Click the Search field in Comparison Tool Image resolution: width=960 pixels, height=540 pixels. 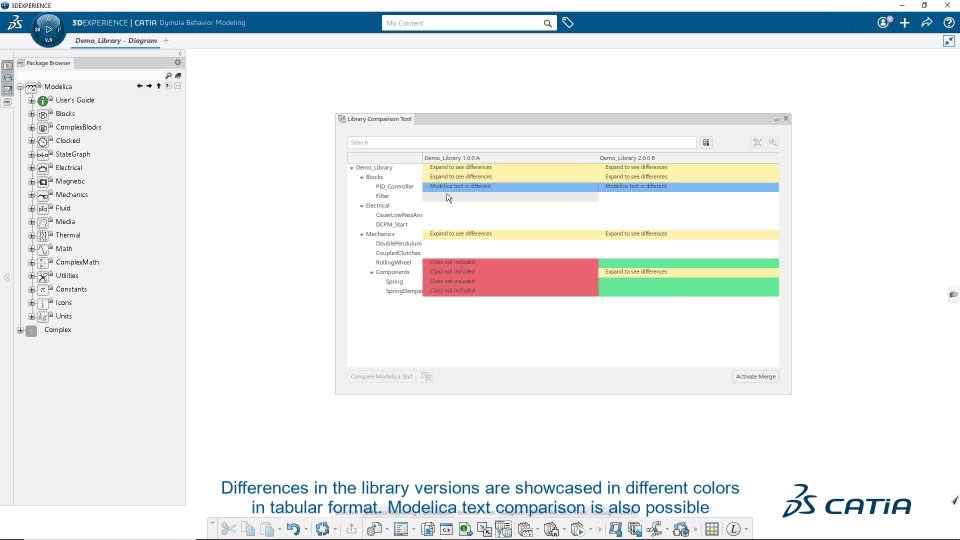click(522, 143)
